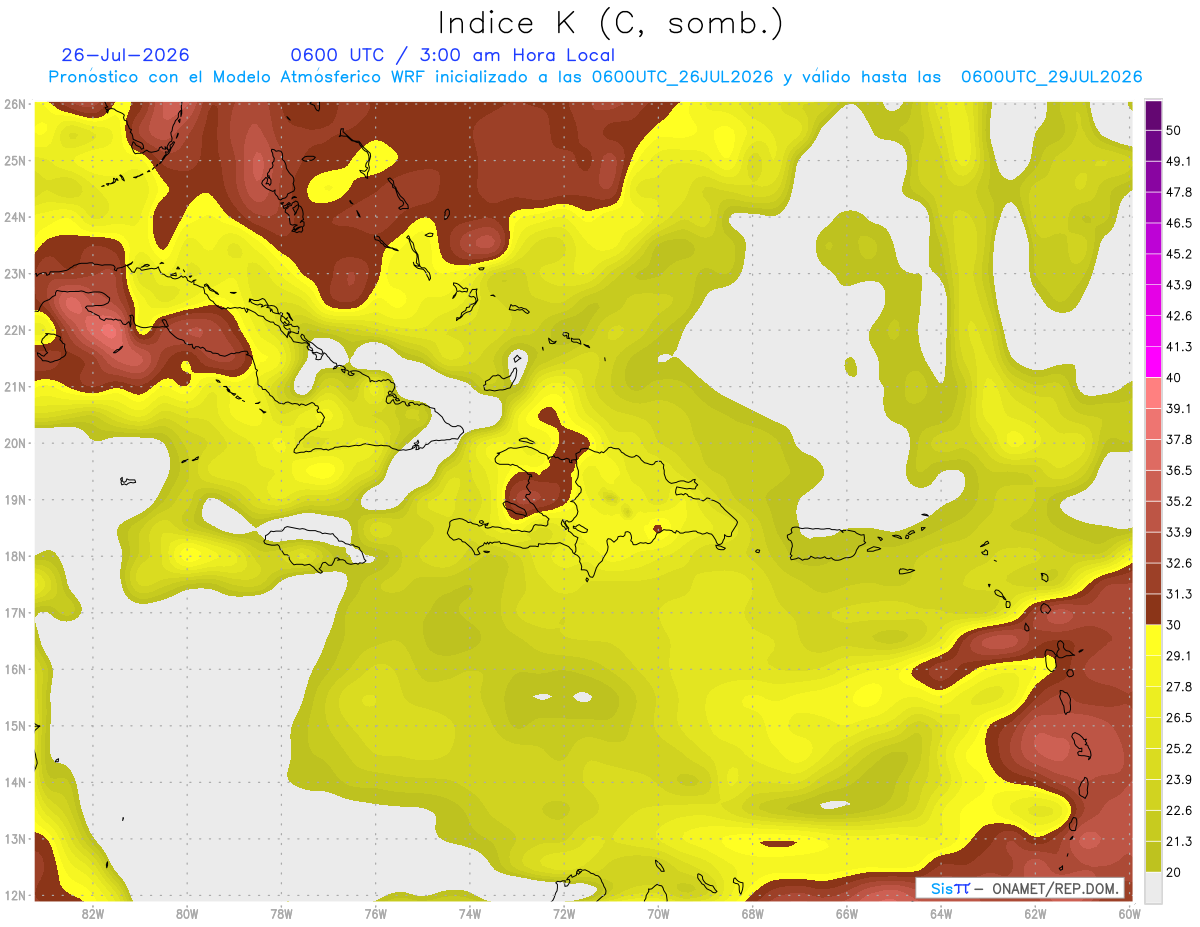Click the longitude label '70W'
Viewport: 1200px width, 927px height.
658,914
